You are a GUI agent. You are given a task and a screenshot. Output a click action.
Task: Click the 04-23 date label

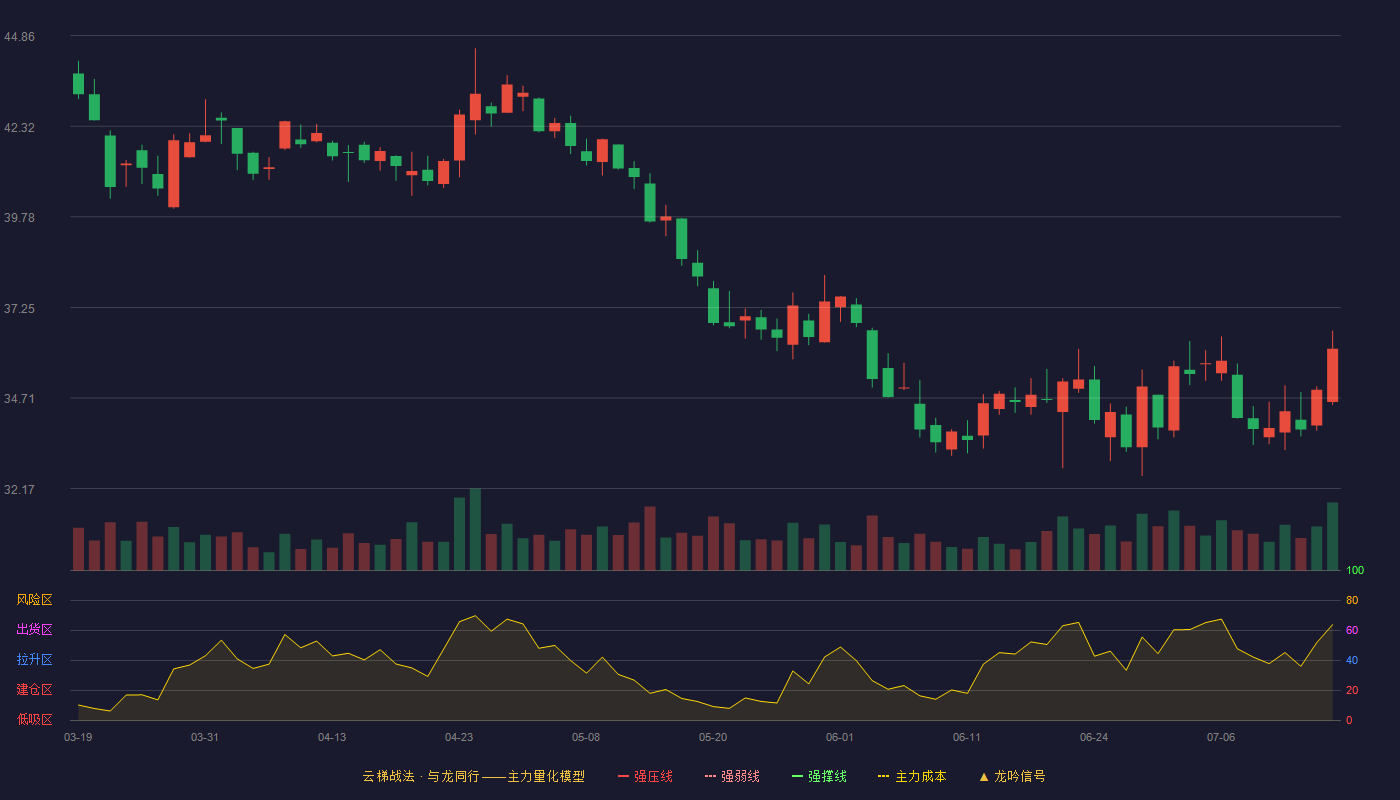pyautogui.click(x=459, y=737)
